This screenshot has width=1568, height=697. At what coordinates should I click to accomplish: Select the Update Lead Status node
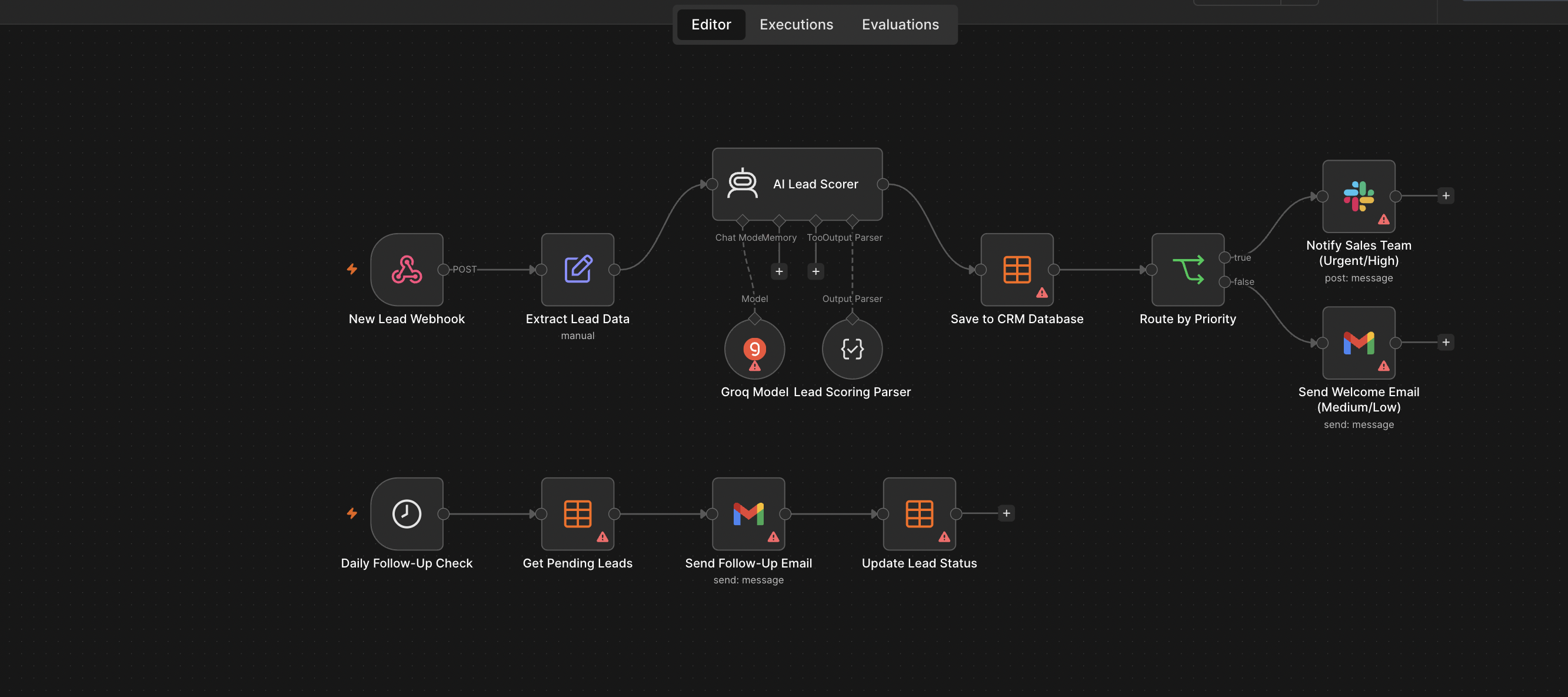pyautogui.click(x=920, y=513)
